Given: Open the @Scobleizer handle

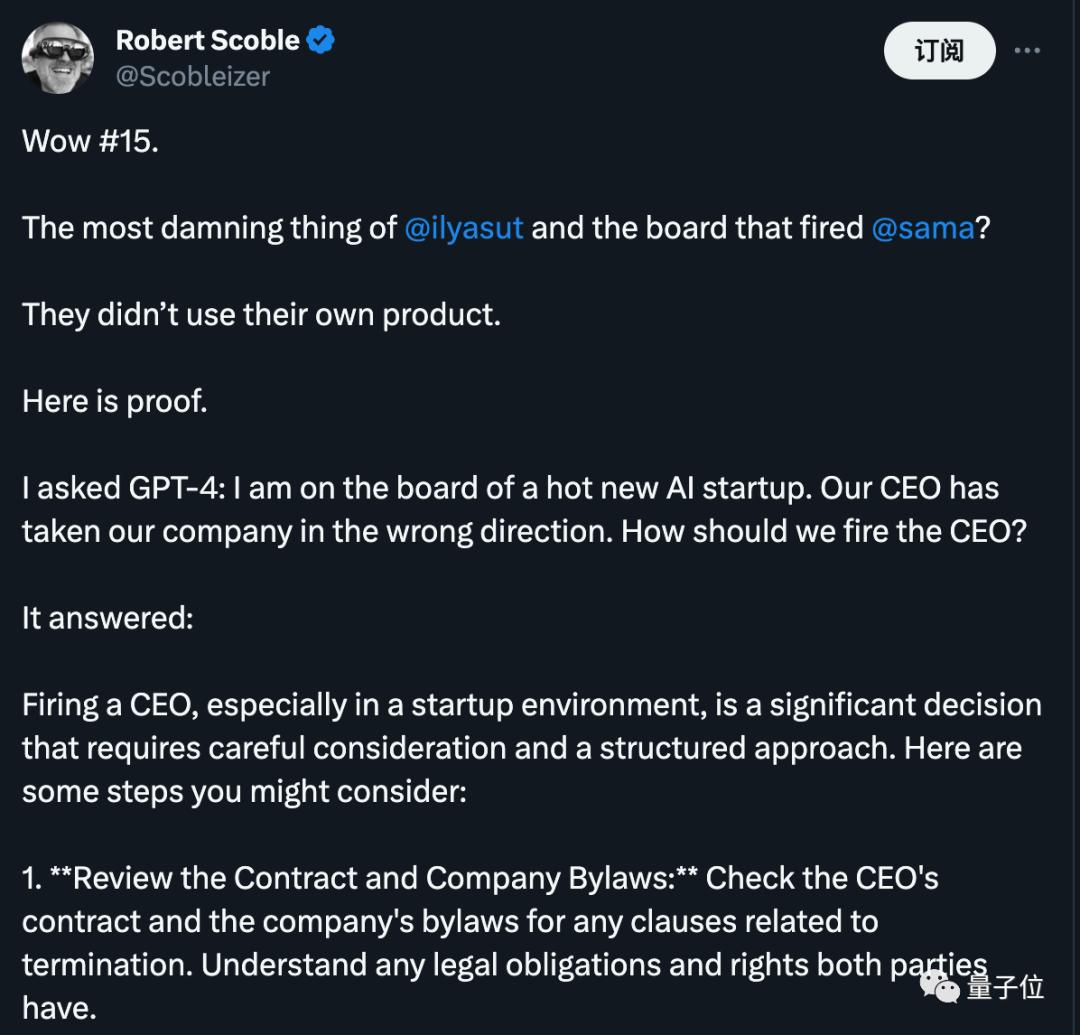Looking at the screenshot, I should [x=193, y=77].
